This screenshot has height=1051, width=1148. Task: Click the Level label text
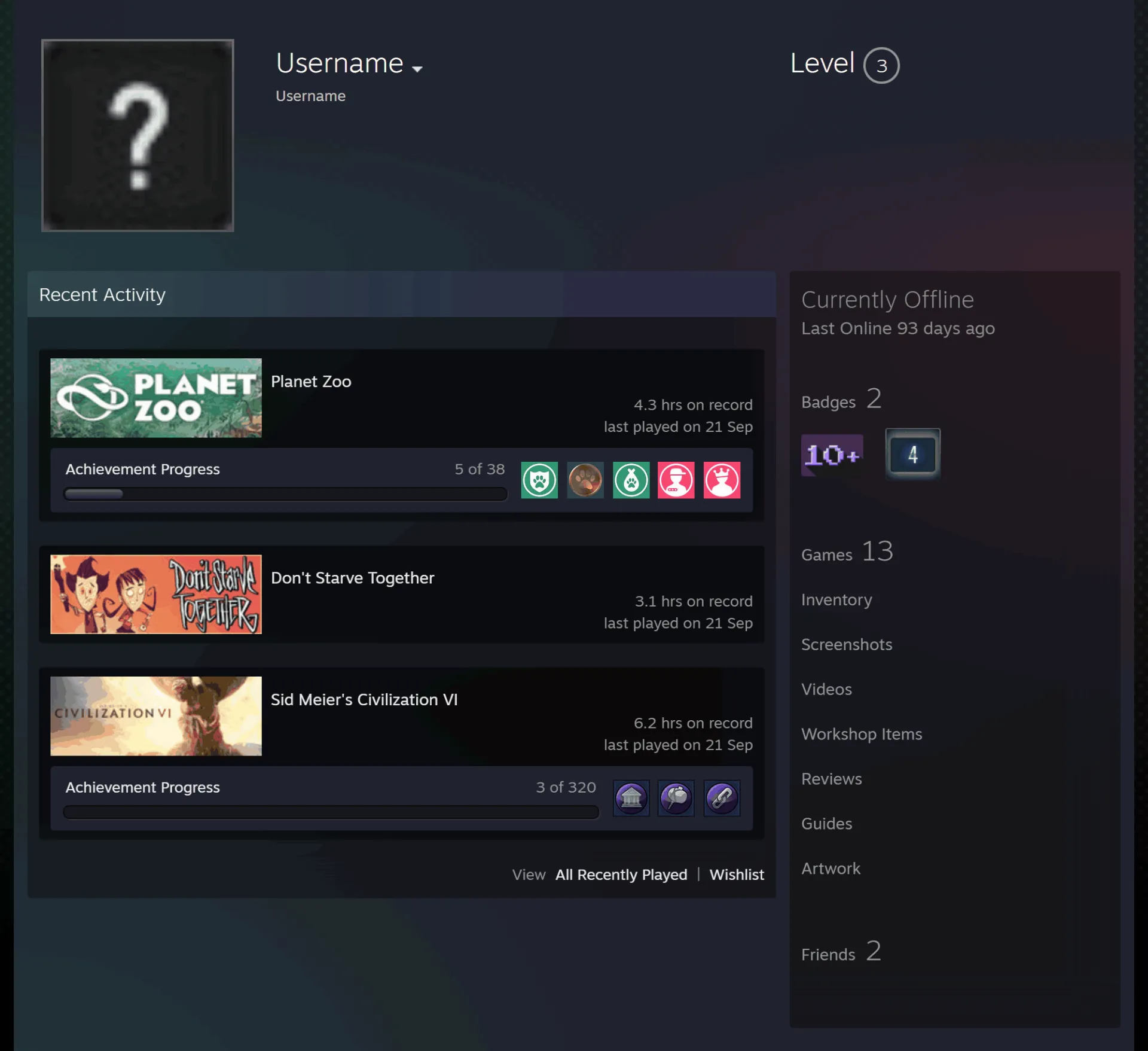coord(822,63)
